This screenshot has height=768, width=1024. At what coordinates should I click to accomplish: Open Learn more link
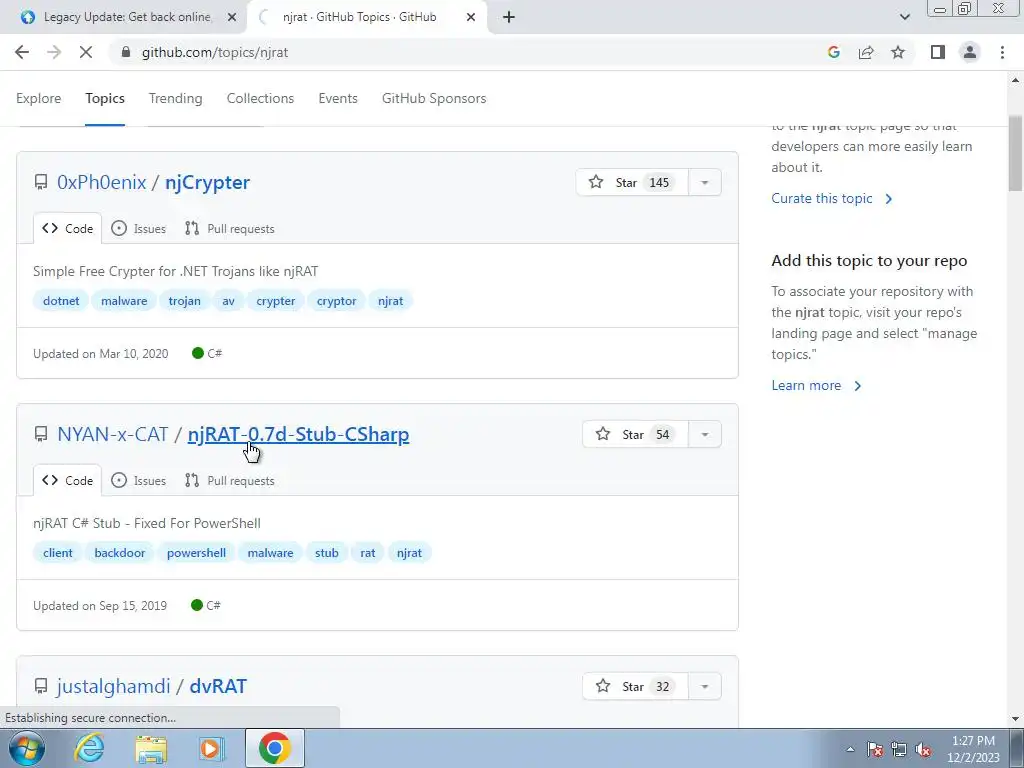tap(816, 386)
